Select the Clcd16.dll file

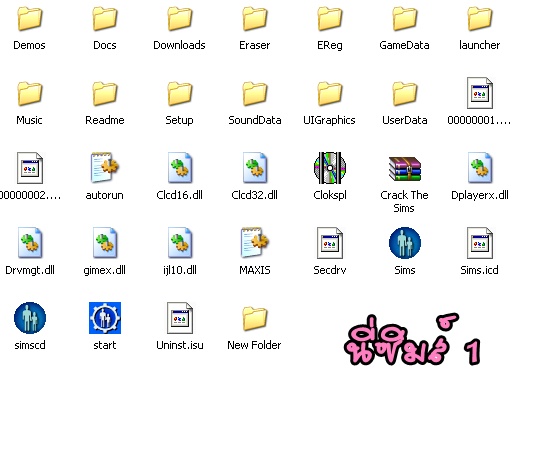[x=180, y=168]
